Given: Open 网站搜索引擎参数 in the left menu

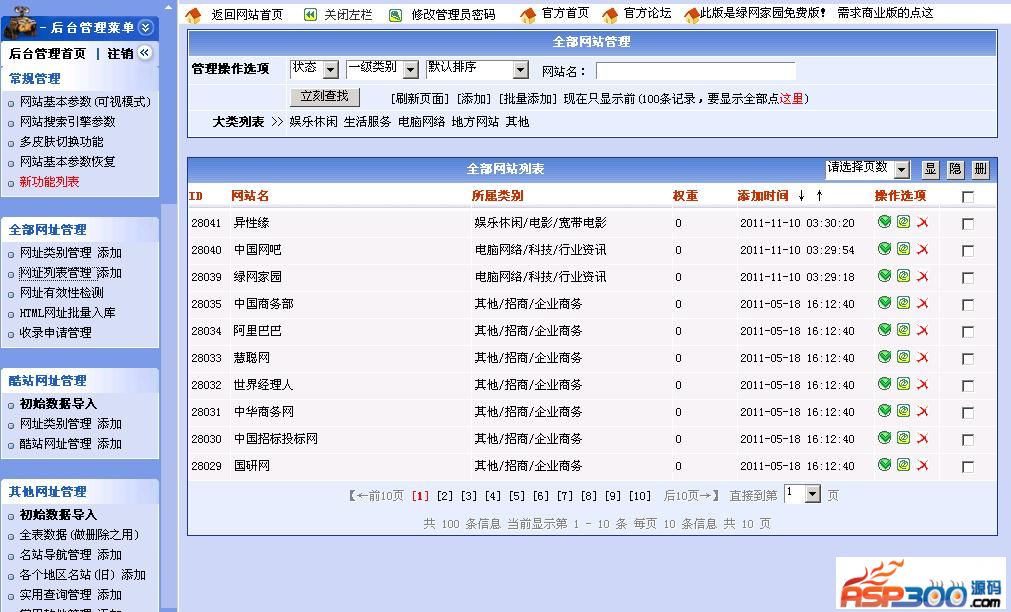Looking at the screenshot, I should pos(67,121).
